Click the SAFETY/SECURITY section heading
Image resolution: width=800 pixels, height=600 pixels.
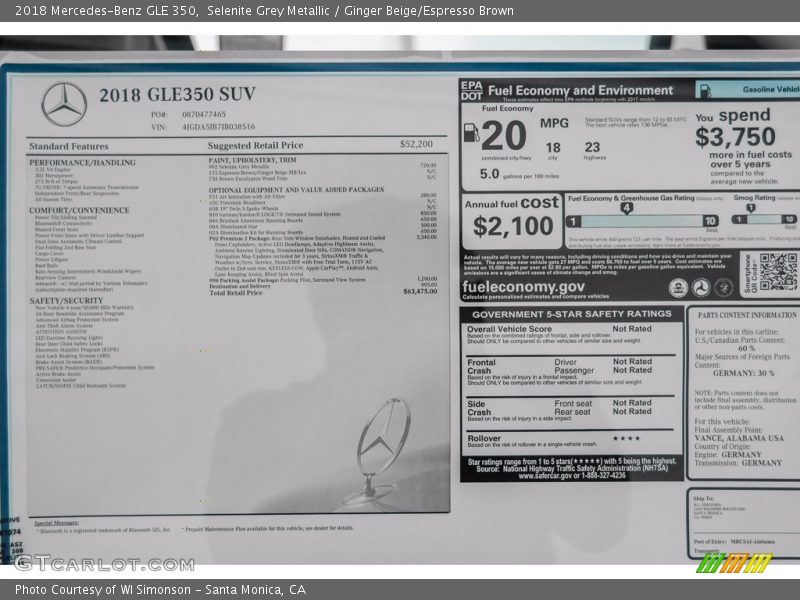pos(66,301)
